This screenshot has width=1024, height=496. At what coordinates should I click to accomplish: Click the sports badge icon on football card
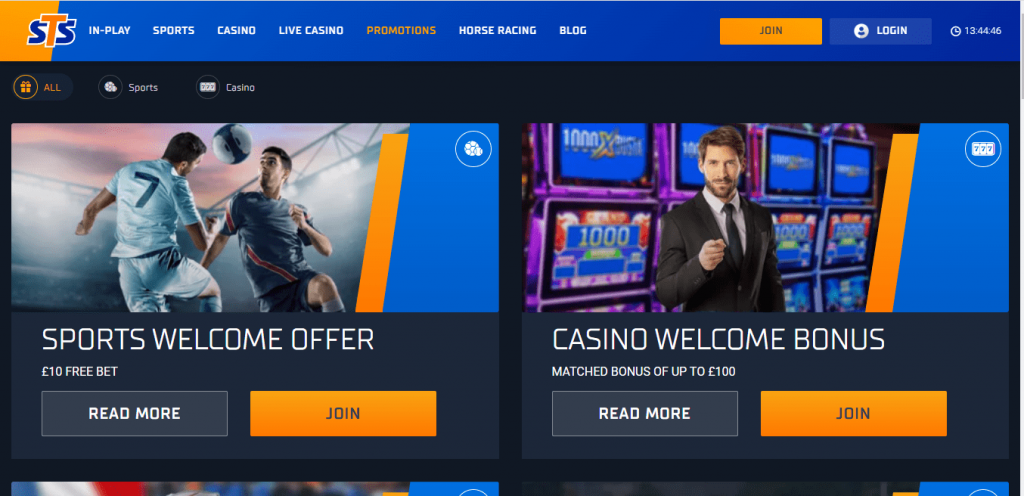pyautogui.click(x=473, y=149)
